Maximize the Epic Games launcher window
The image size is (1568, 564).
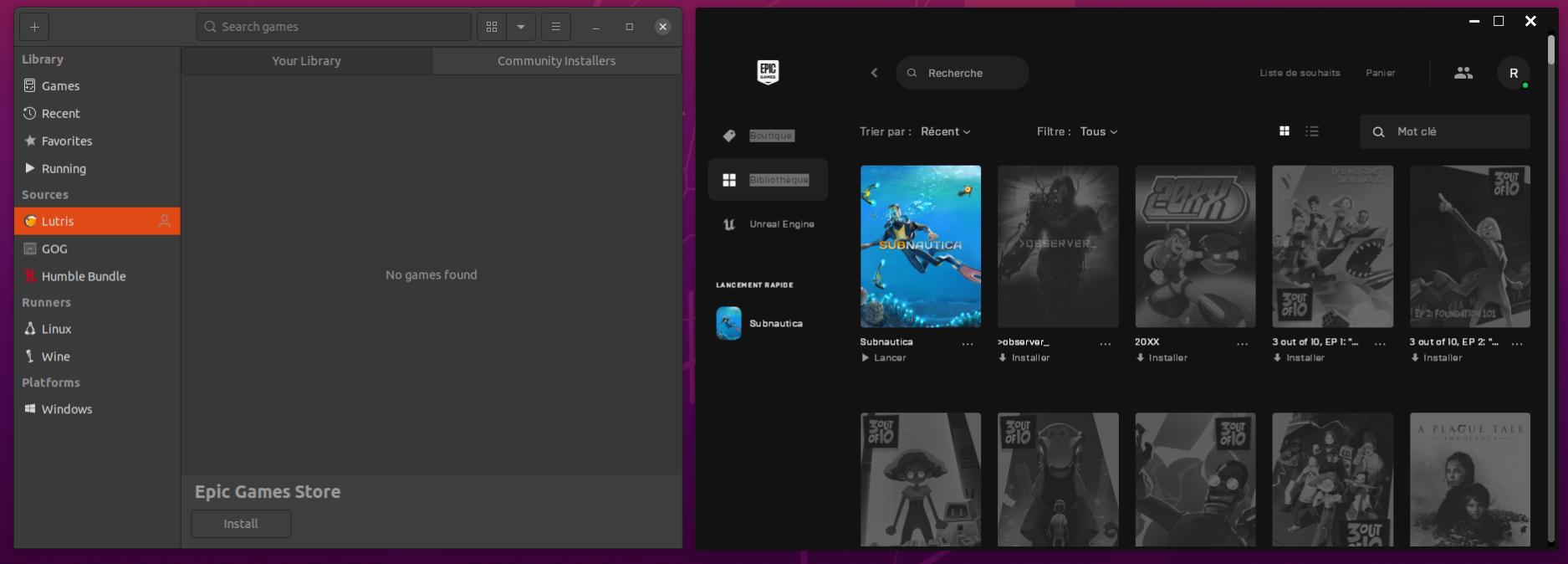click(x=1499, y=21)
